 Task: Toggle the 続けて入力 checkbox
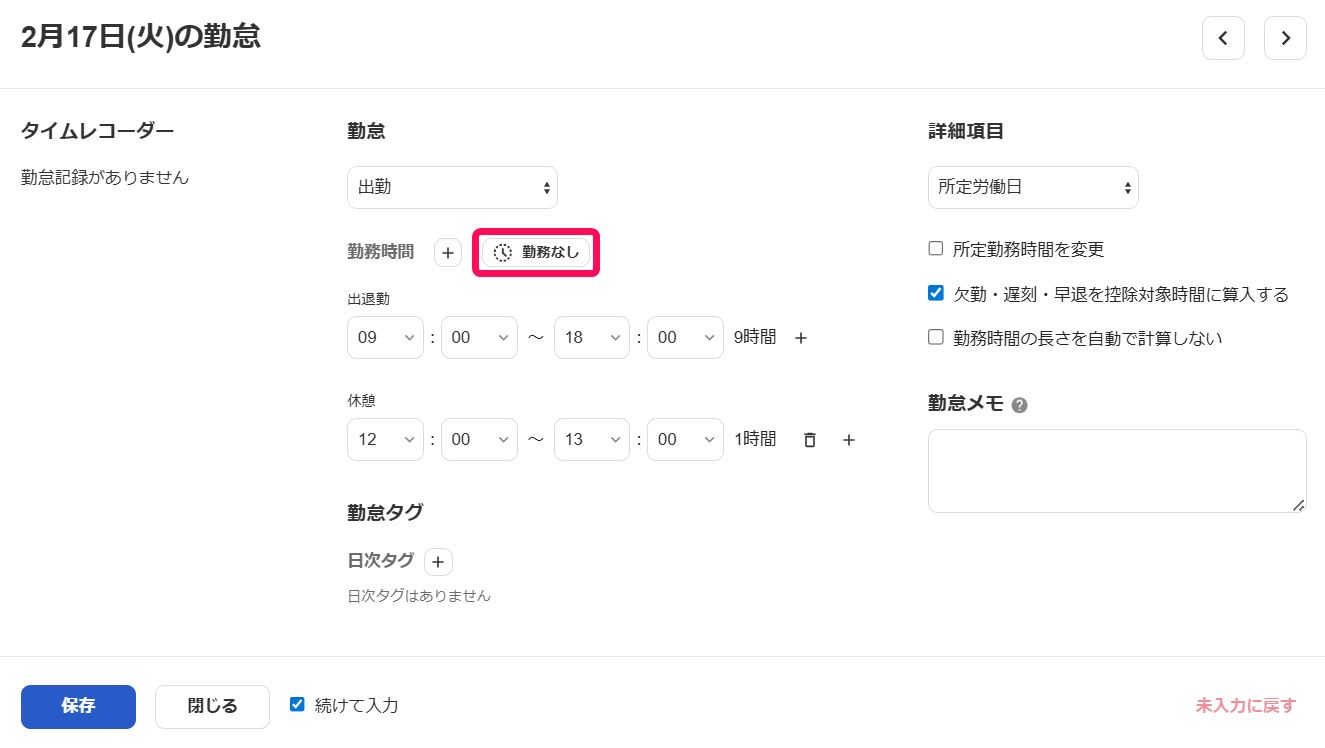tap(297, 705)
